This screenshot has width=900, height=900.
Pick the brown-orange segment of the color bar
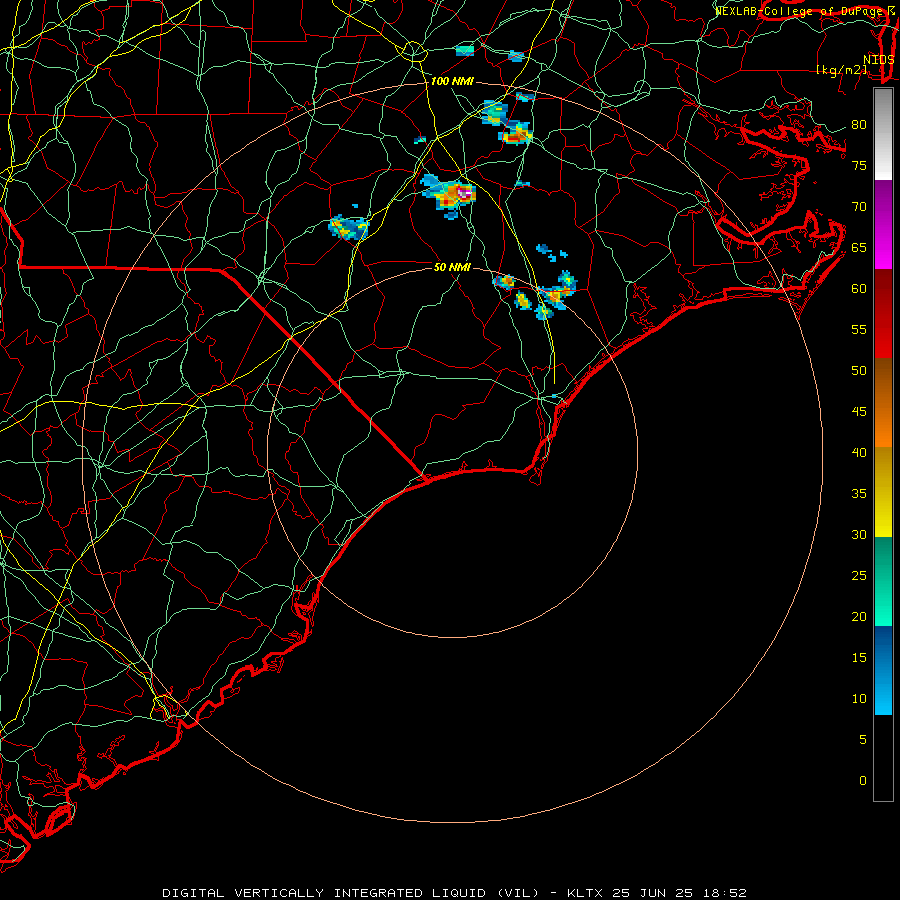click(883, 403)
